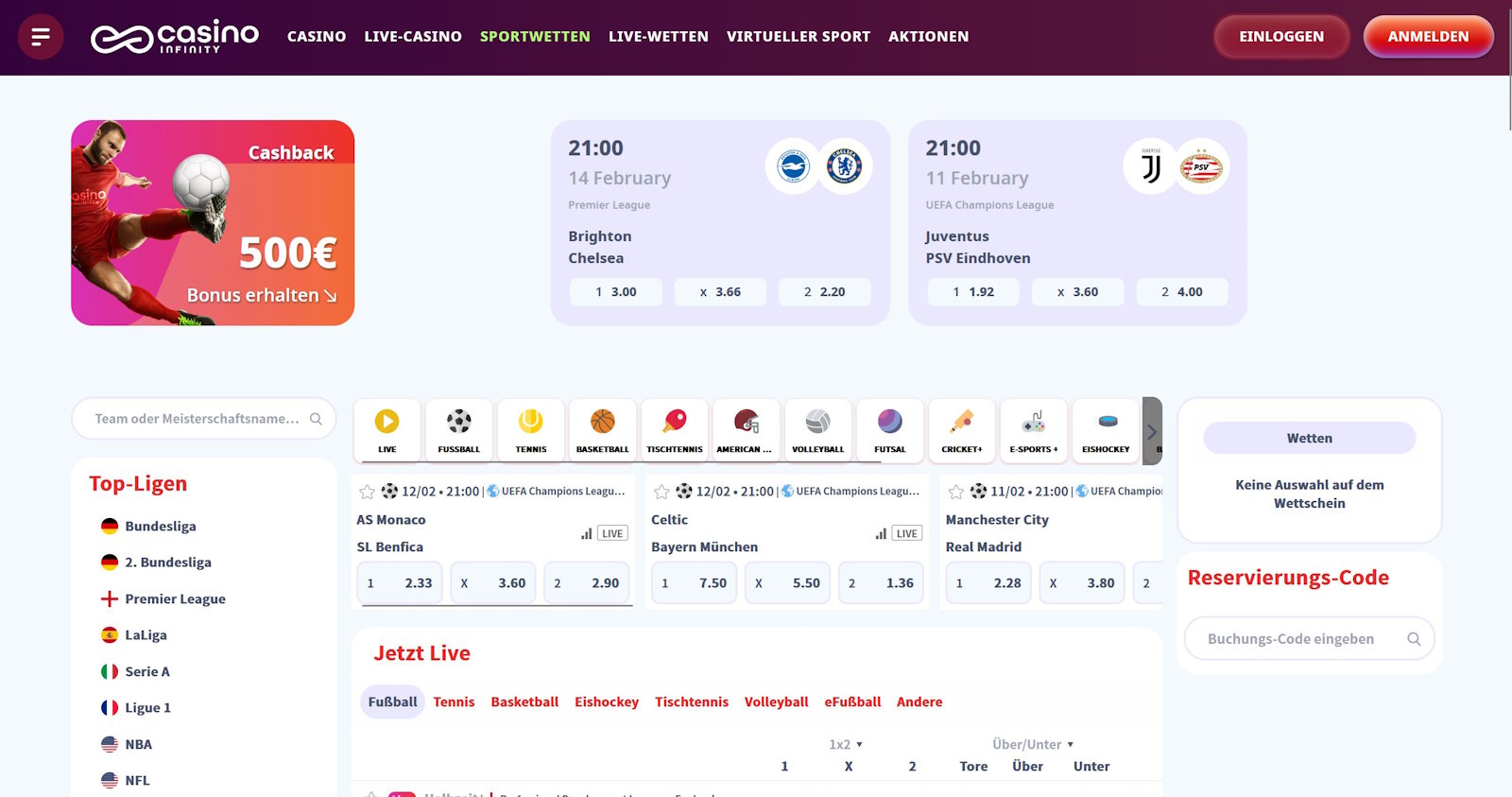1512x797 pixels.
Task: Select the Volleyball category icon
Action: (x=818, y=431)
